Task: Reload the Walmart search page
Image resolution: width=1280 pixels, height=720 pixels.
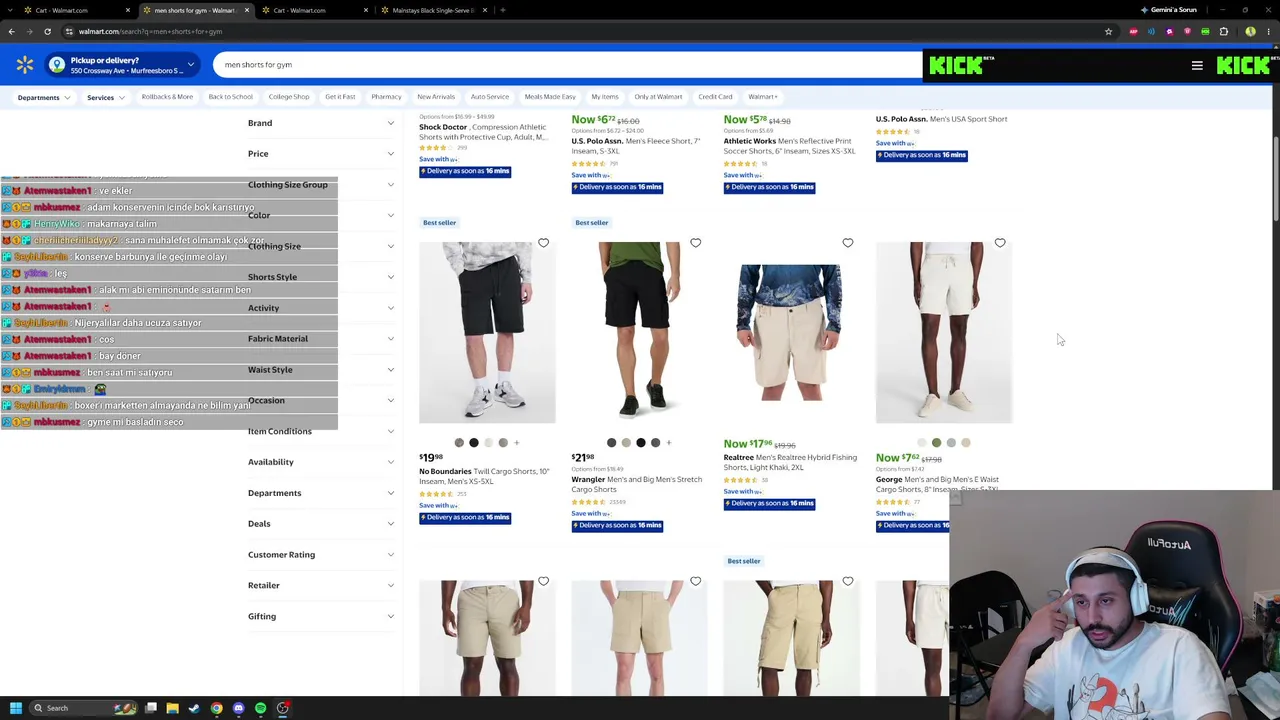Action: pyautogui.click(x=47, y=31)
